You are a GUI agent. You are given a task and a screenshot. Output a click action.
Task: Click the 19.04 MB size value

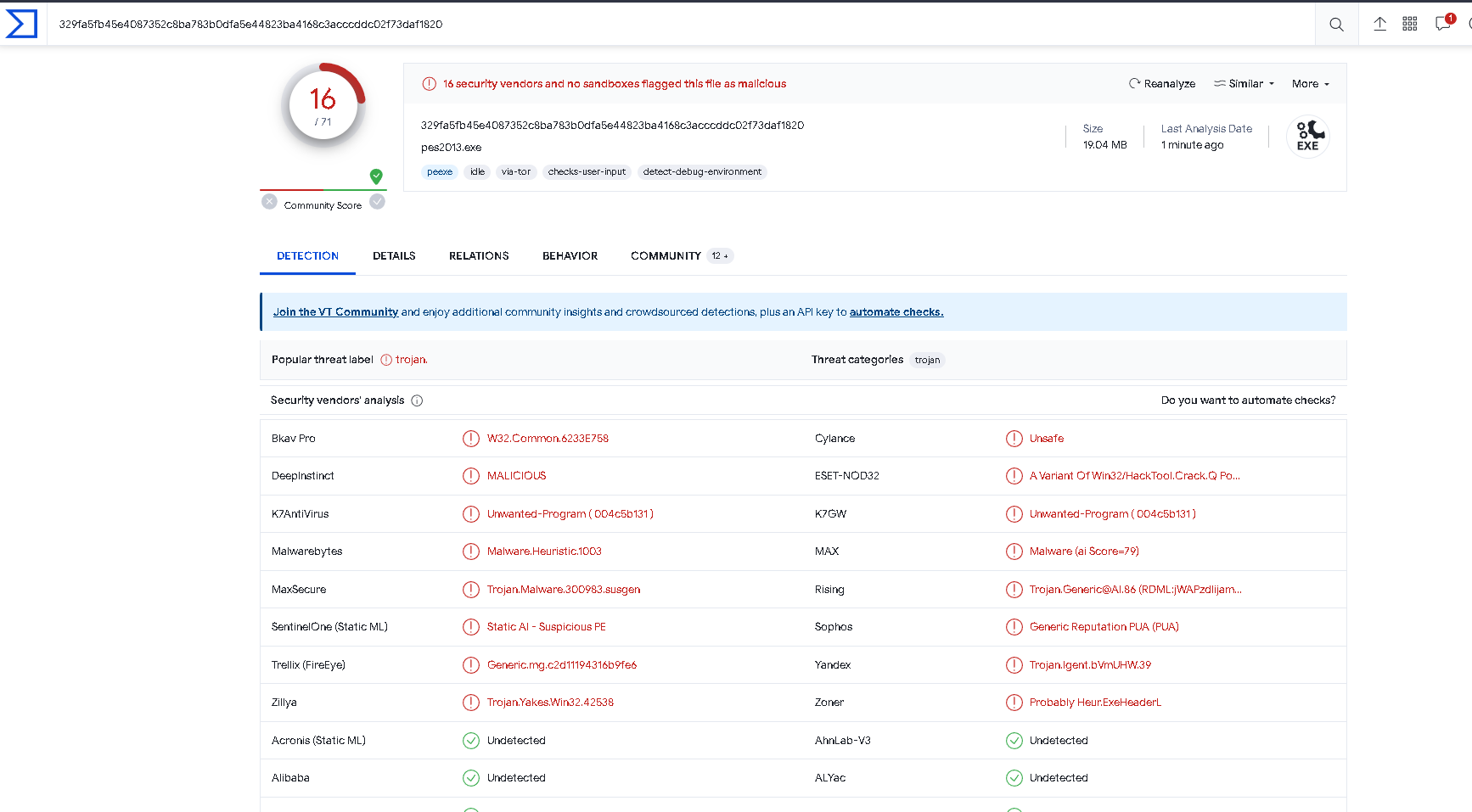(x=1104, y=145)
